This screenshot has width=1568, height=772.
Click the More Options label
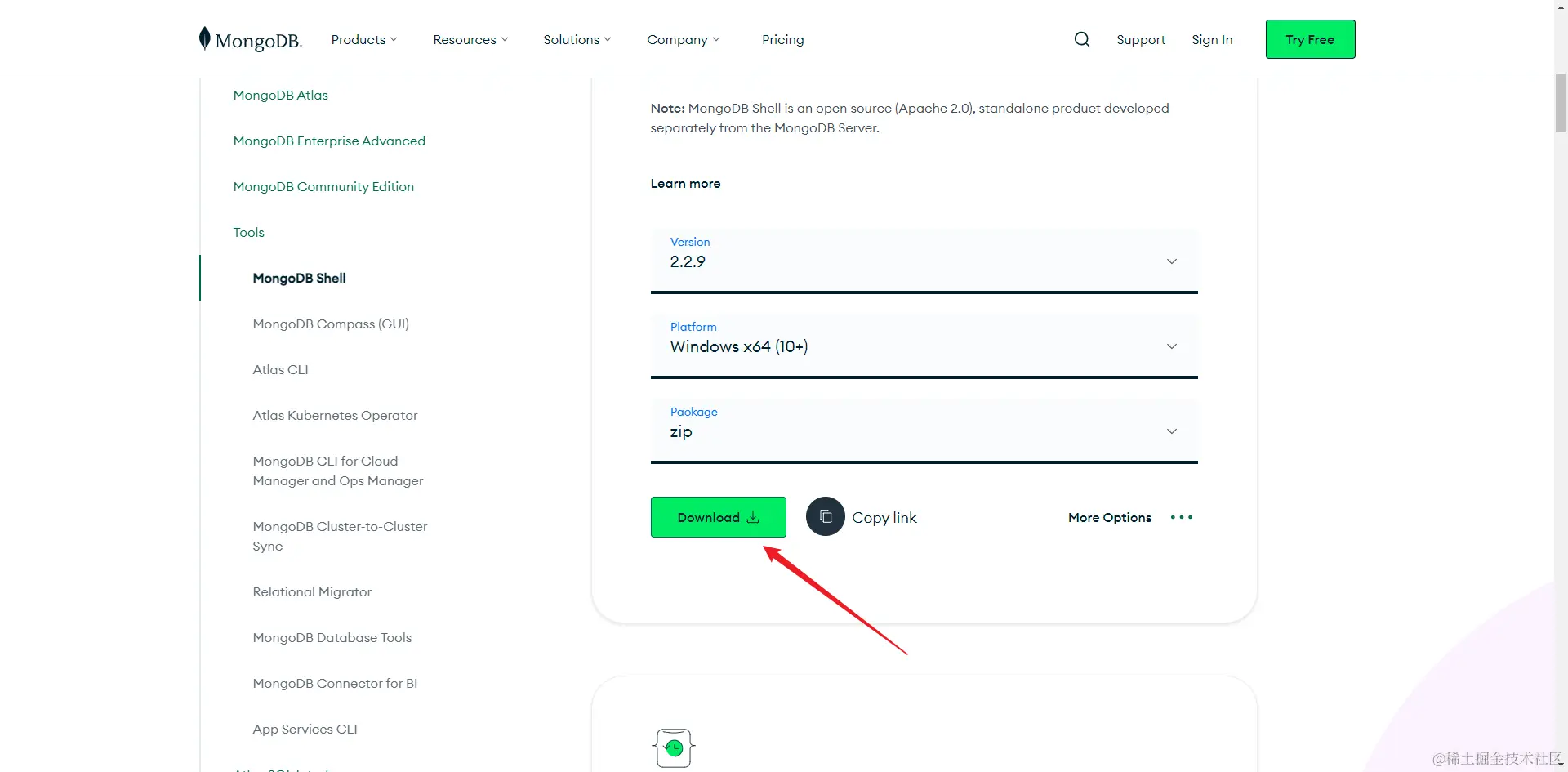(x=1110, y=517)
